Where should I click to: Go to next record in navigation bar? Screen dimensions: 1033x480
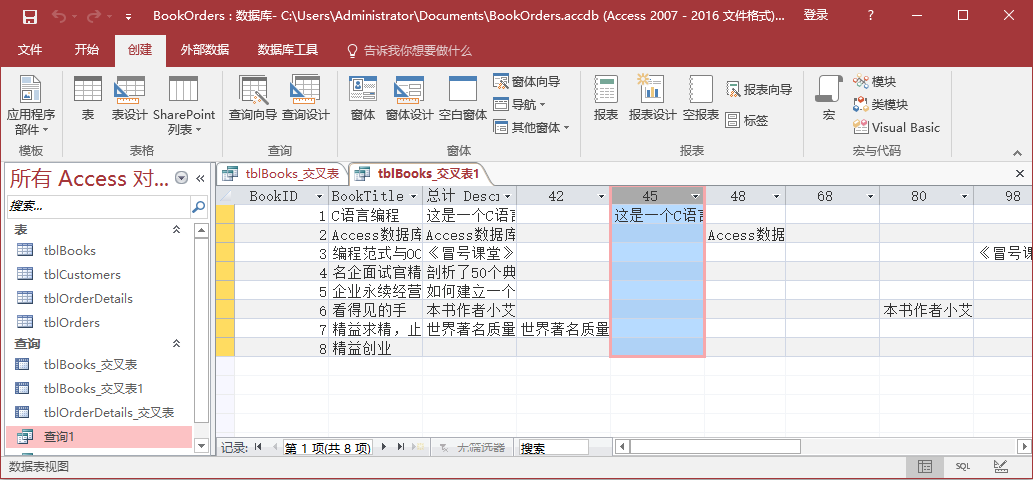386,447
